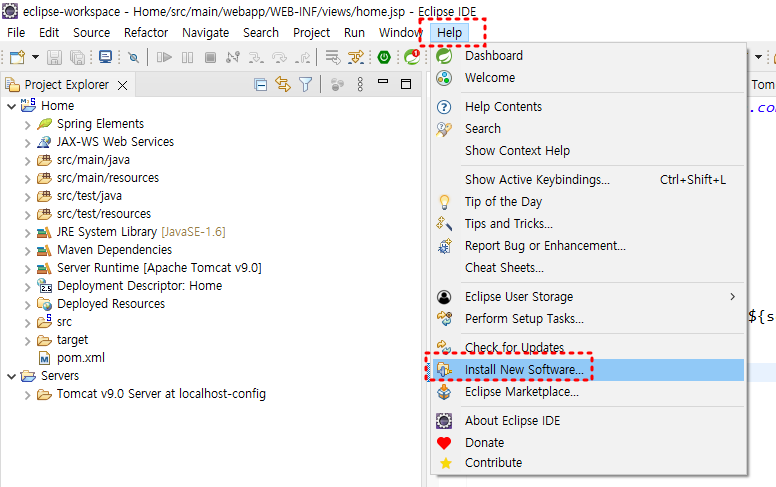Open Project Explorer View Menu dots
776x487 pixels.
tap(360, 85)
